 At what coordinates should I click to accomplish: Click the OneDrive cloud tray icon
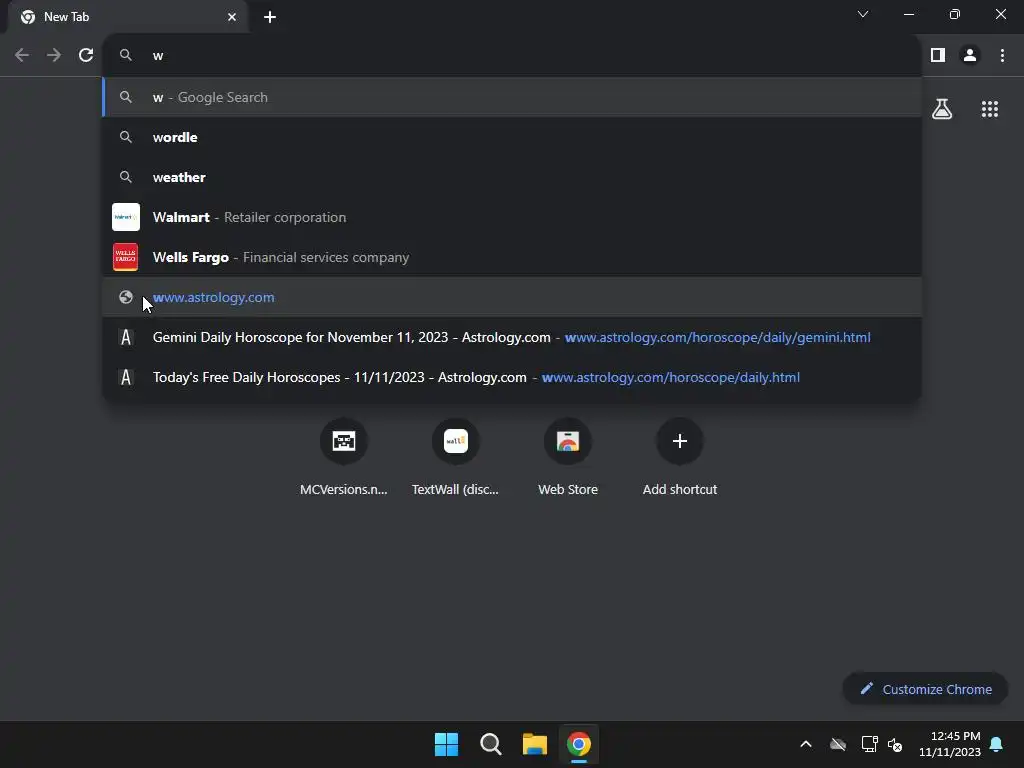pos(838,744)
